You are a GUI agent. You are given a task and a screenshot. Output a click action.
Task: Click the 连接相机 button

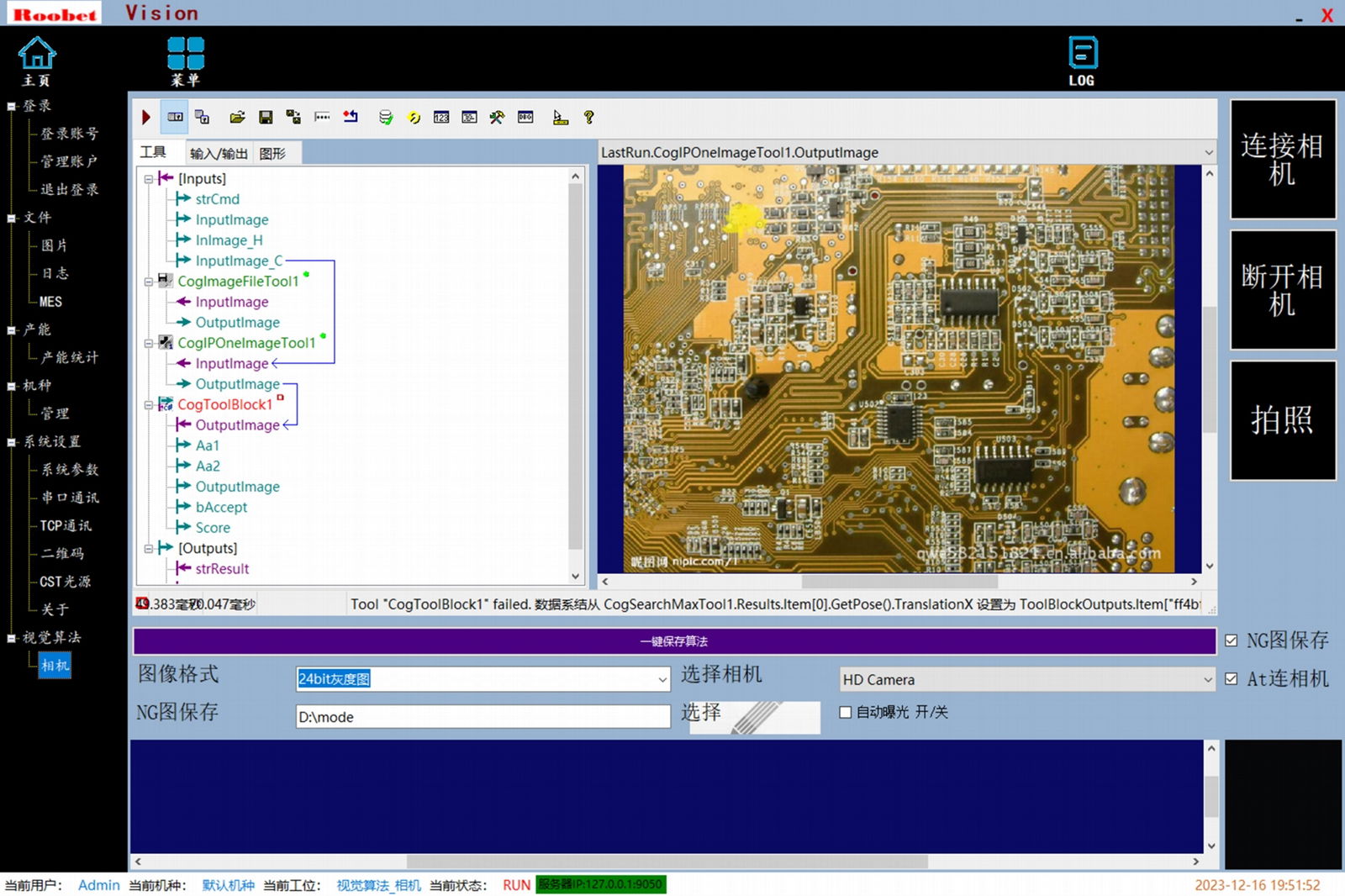coord(1282,160)
